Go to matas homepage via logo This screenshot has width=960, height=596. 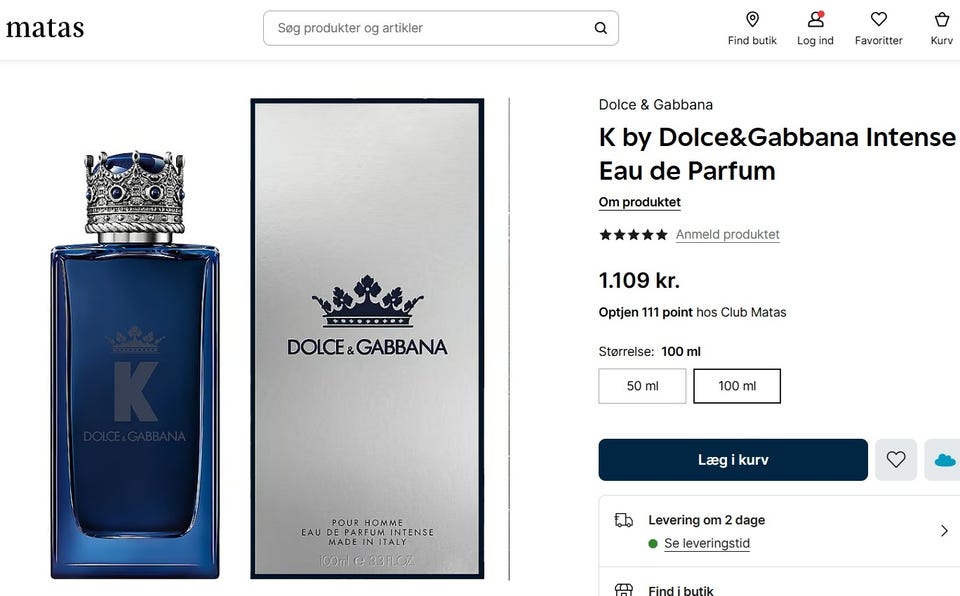click(x=45, y=28)
